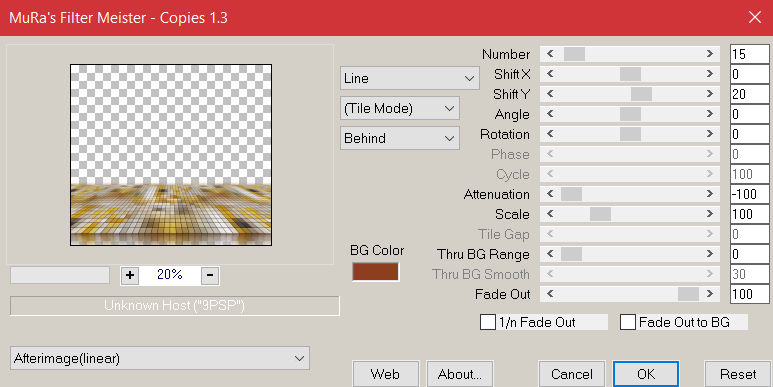Open the Line mode dropdown
Viewport: 773px width, 387px height.
coord(409,78)
